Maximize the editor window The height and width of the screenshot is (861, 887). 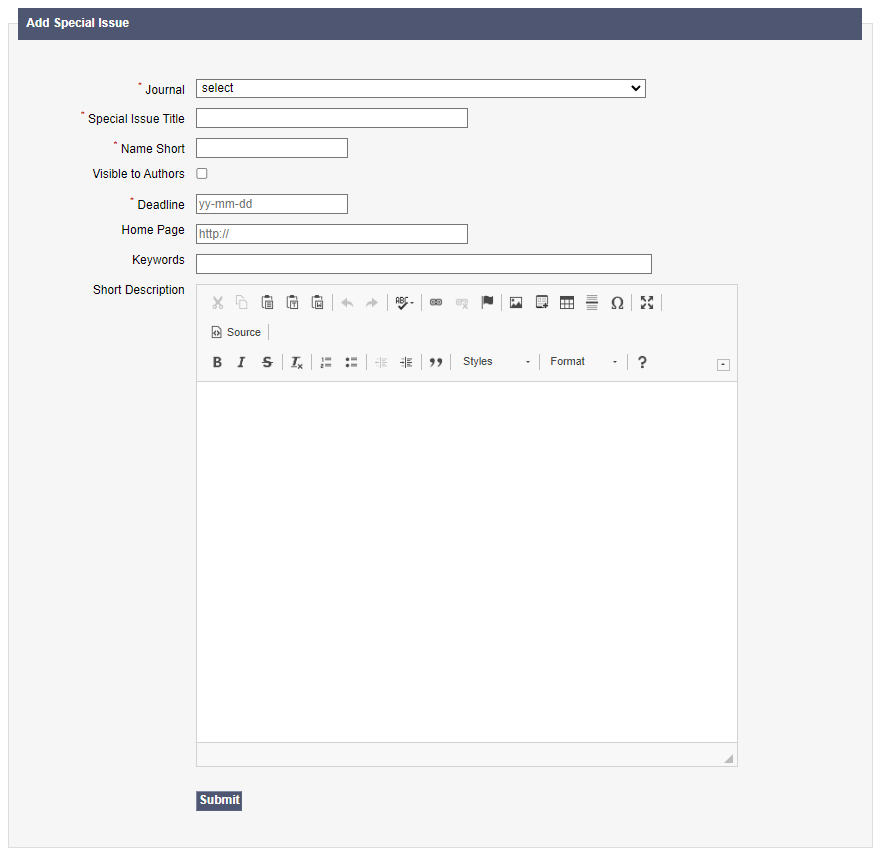pos(647,303)
